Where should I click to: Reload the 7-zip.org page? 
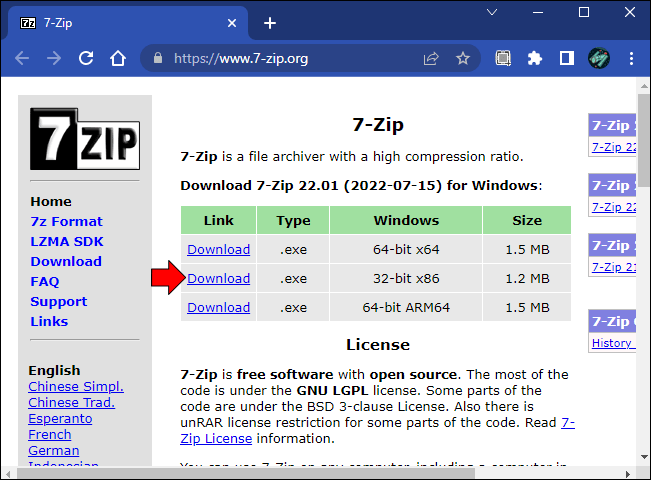[86, 58]
